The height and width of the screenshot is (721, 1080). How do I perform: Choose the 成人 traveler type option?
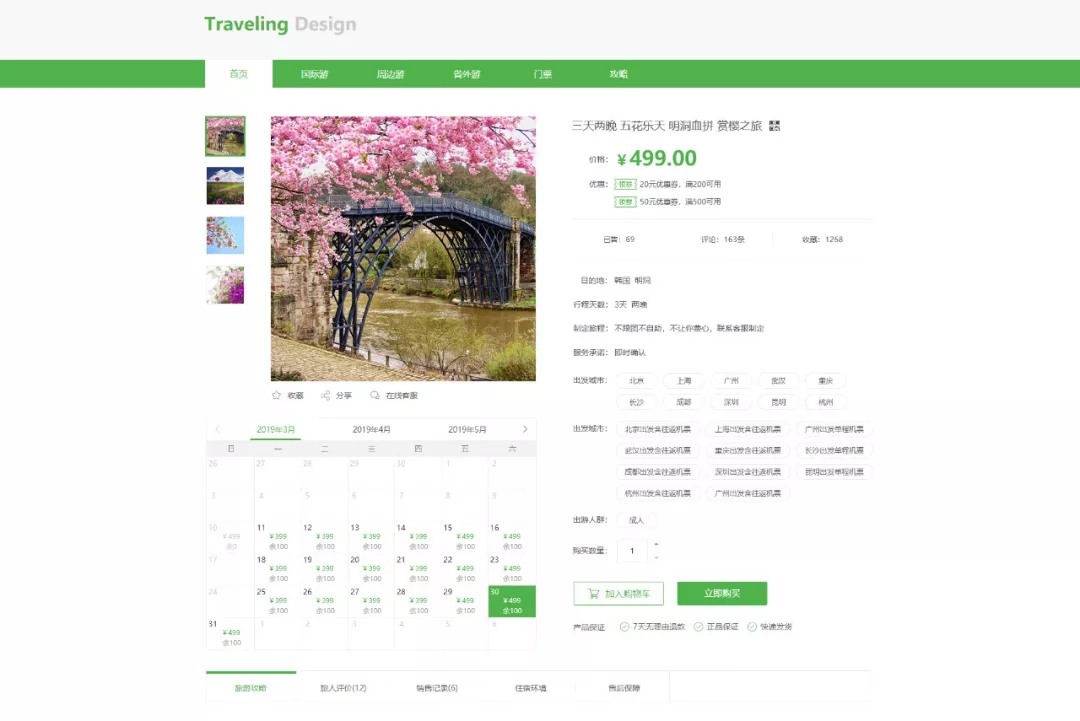[x=636, y=521]
